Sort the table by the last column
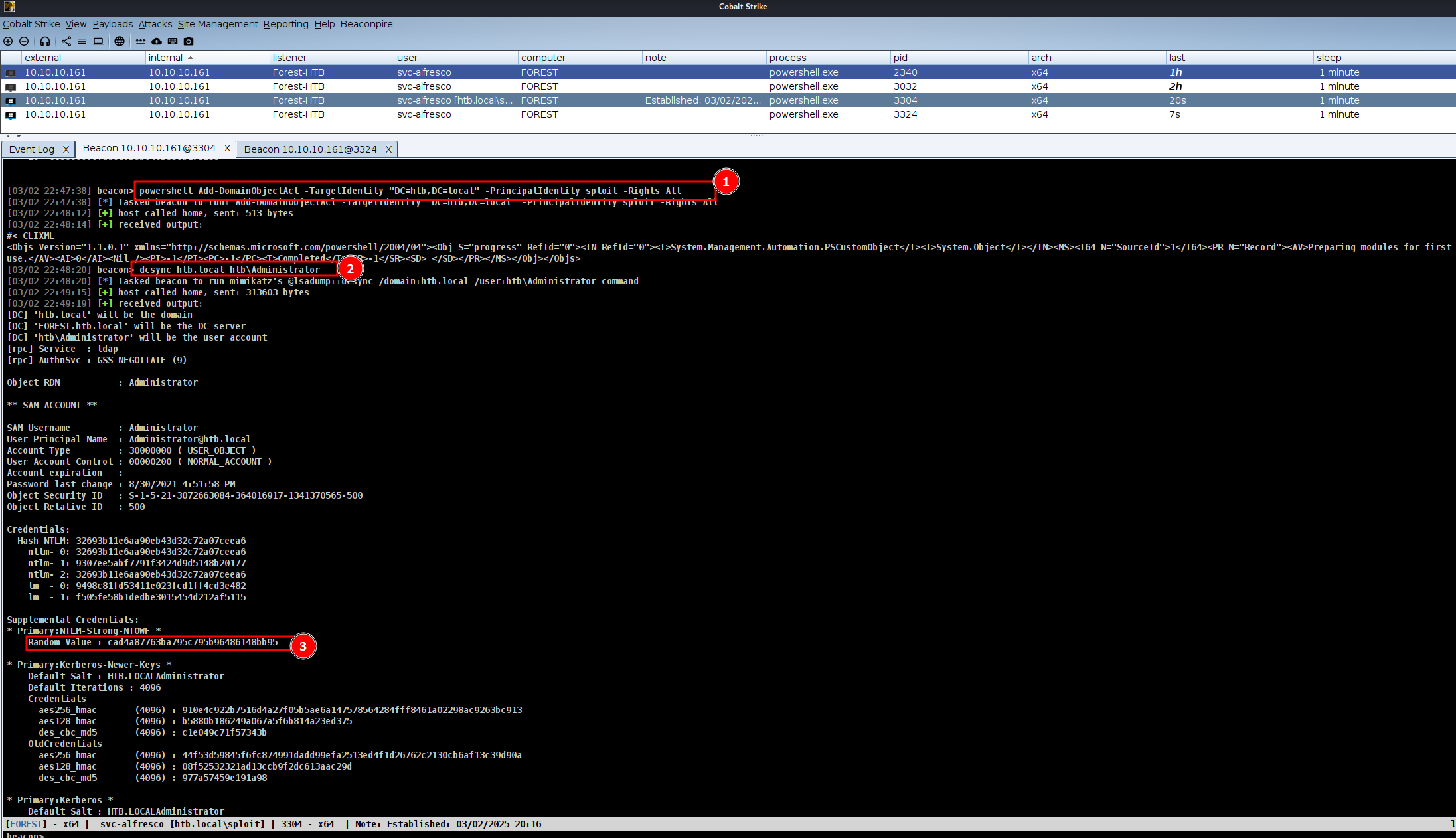 [1176, 58]
